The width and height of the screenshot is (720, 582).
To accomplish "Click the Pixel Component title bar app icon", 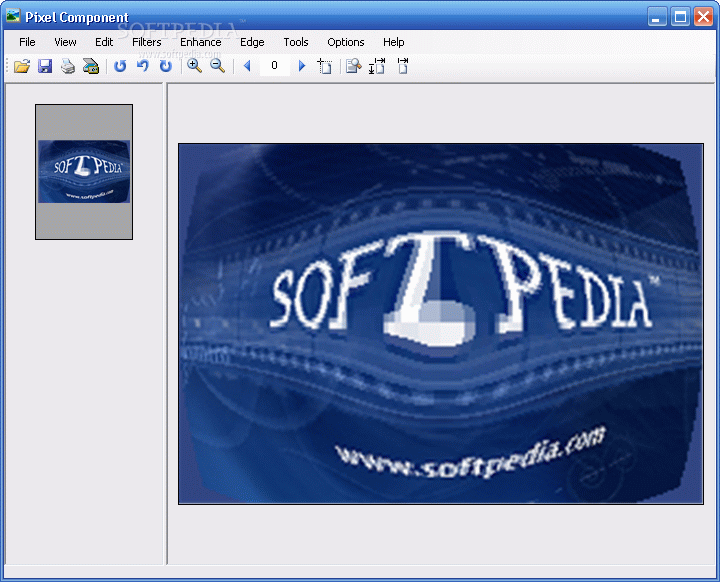I will tap(13, 16).
